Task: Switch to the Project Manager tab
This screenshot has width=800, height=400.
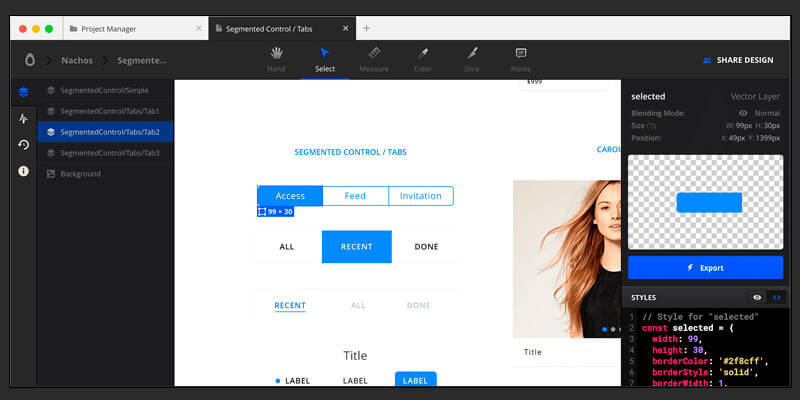Action: (x=122, y=28)
